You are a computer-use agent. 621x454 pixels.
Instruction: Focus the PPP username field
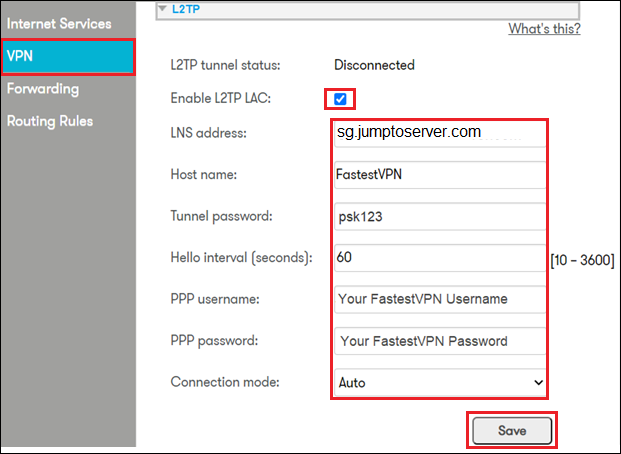(x=440, y=299)
